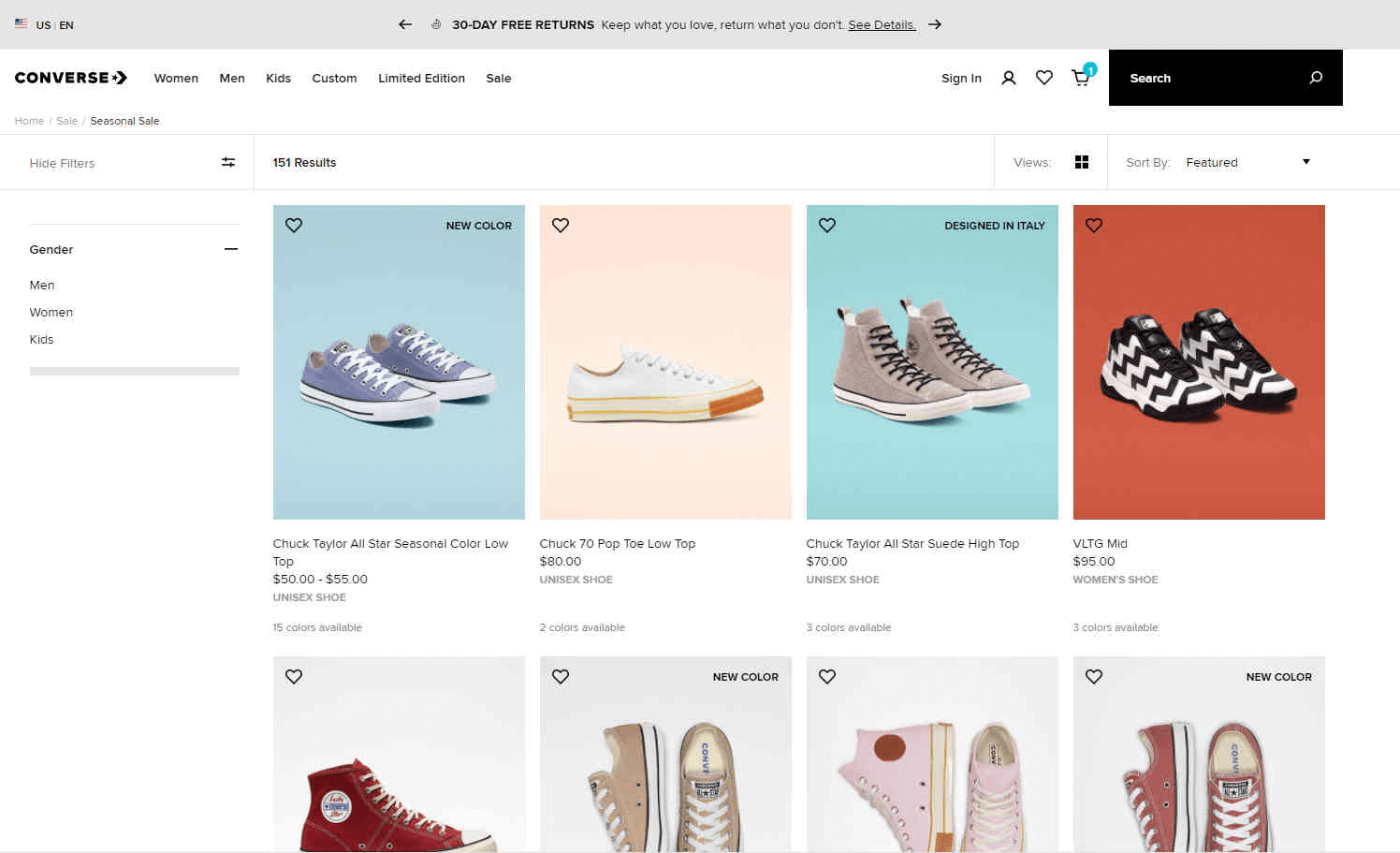Click the '$95.00' price text
Viewport: 1400px width, 853px height.
pos(1094,561)
